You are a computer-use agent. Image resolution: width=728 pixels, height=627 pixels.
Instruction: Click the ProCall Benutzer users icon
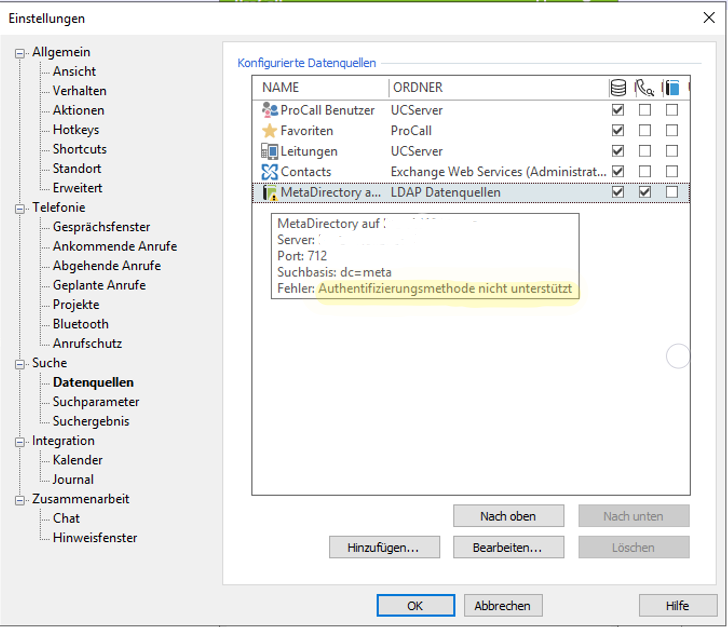point(269,110)
